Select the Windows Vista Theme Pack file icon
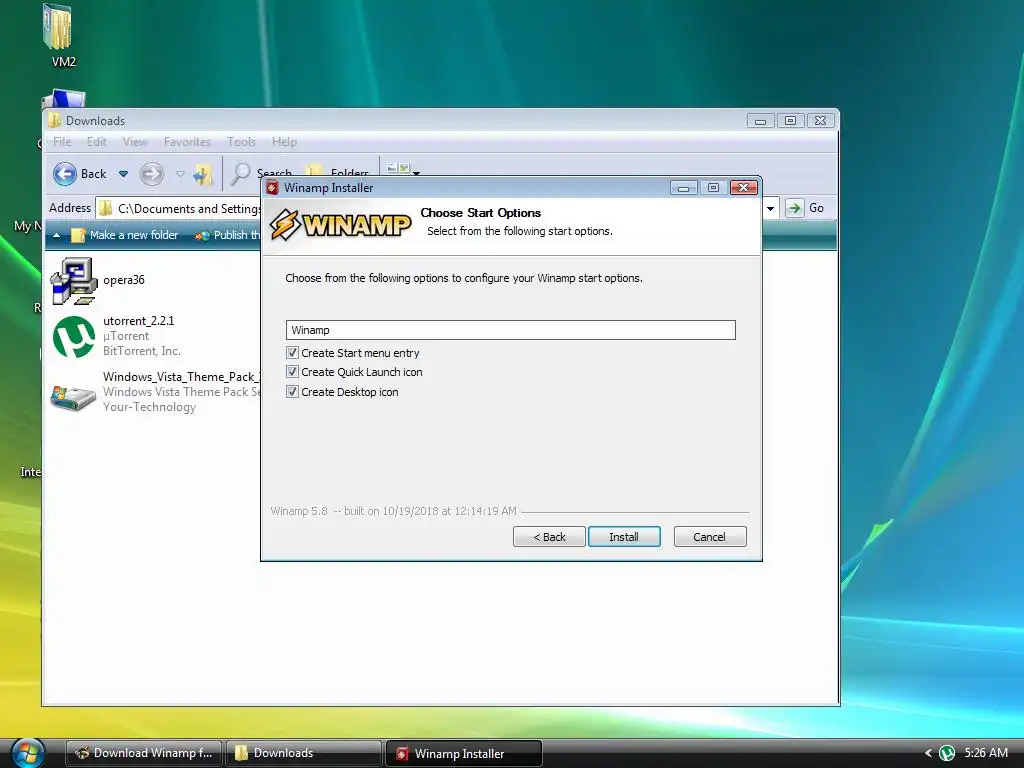This screenshot has width=1024, height=768. pyautogui.click(x=73, y=396)
